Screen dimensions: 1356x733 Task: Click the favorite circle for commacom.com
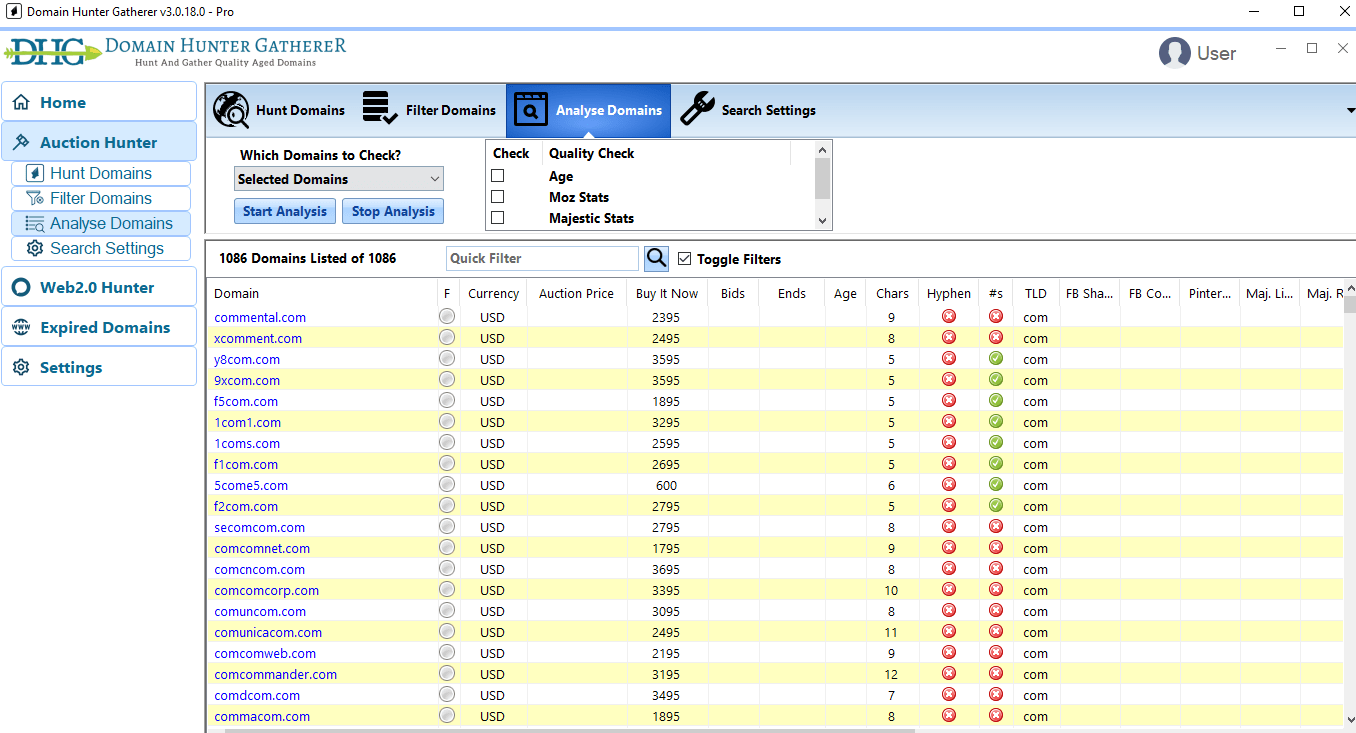tap(447, 716)
